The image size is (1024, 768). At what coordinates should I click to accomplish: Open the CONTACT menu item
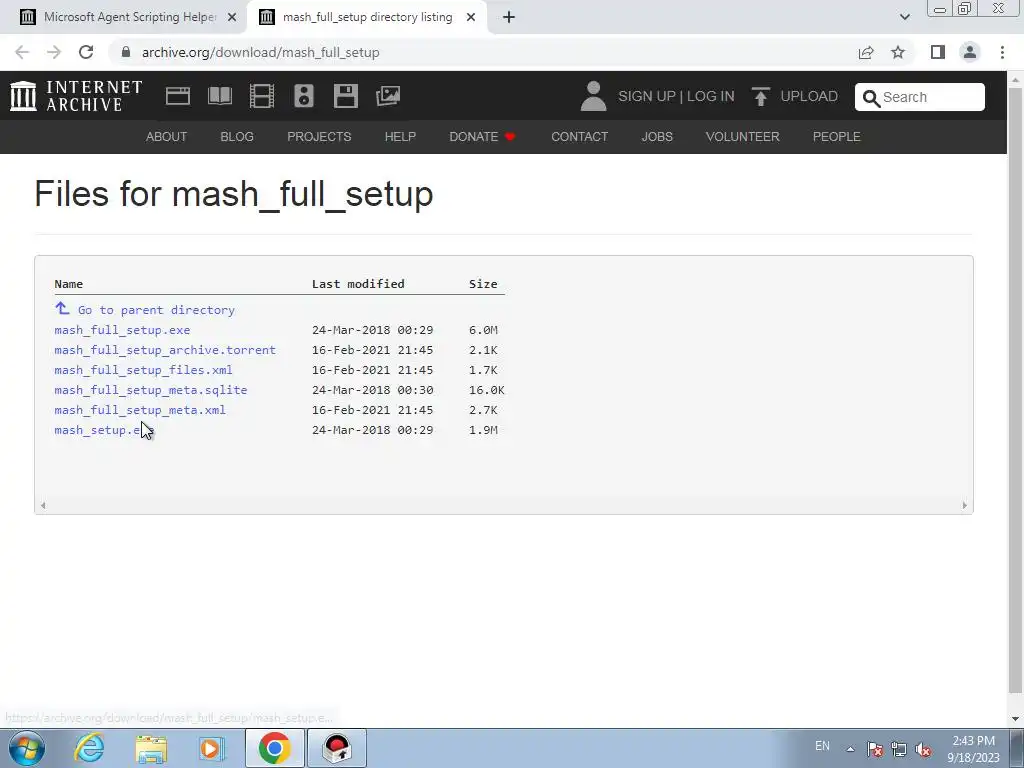(x=579, y=136)
